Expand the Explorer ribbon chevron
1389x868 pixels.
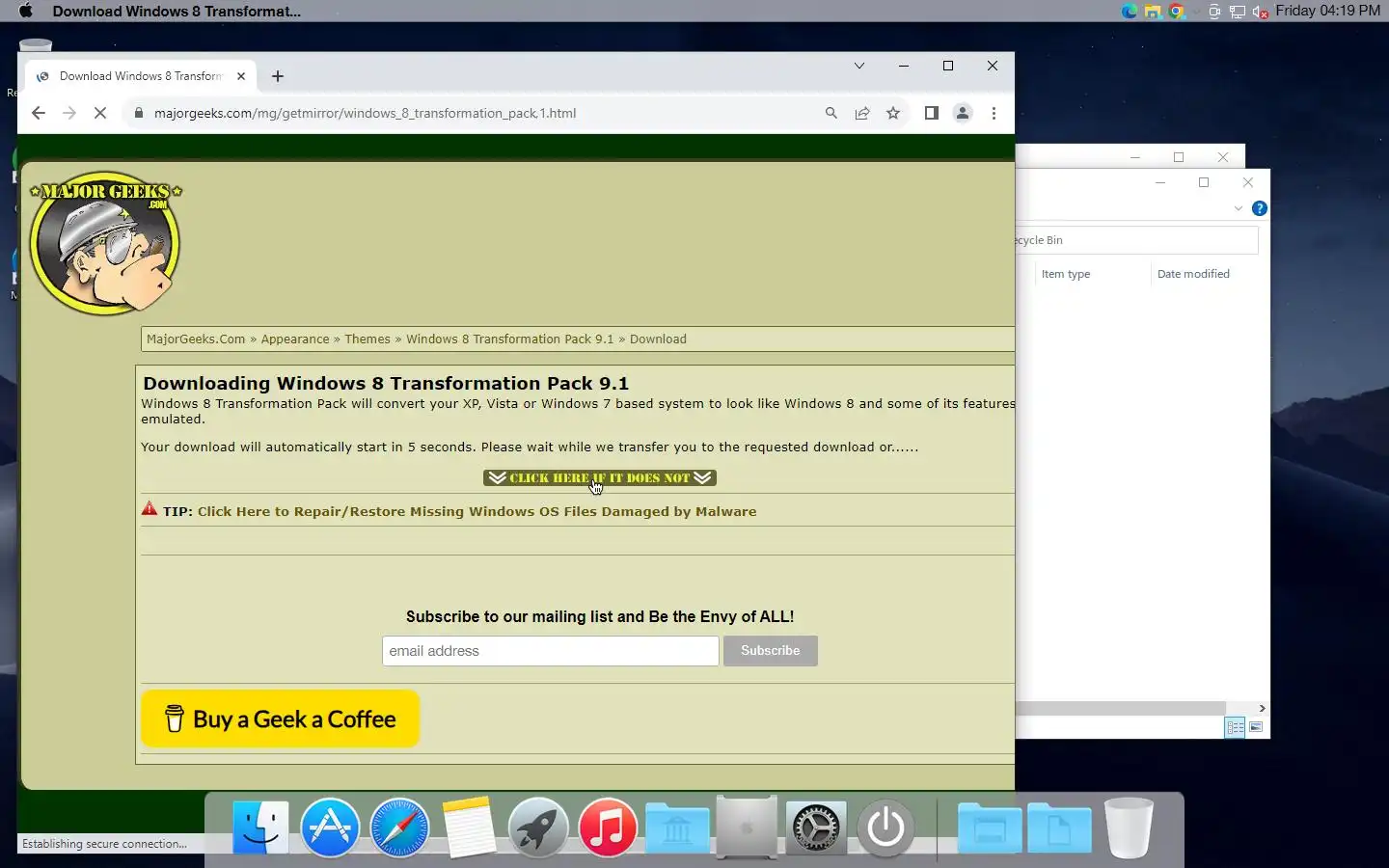coord(1239,208)
